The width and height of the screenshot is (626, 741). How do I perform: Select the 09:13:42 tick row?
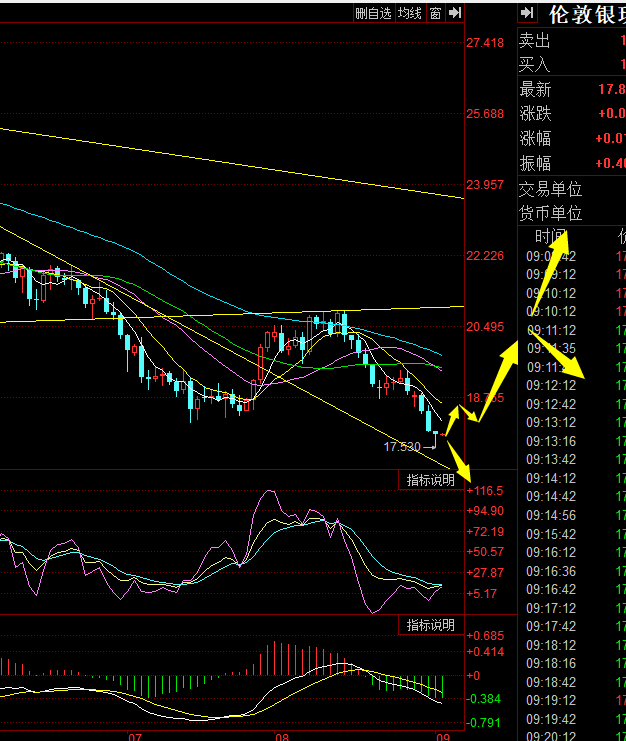(572, 459)
